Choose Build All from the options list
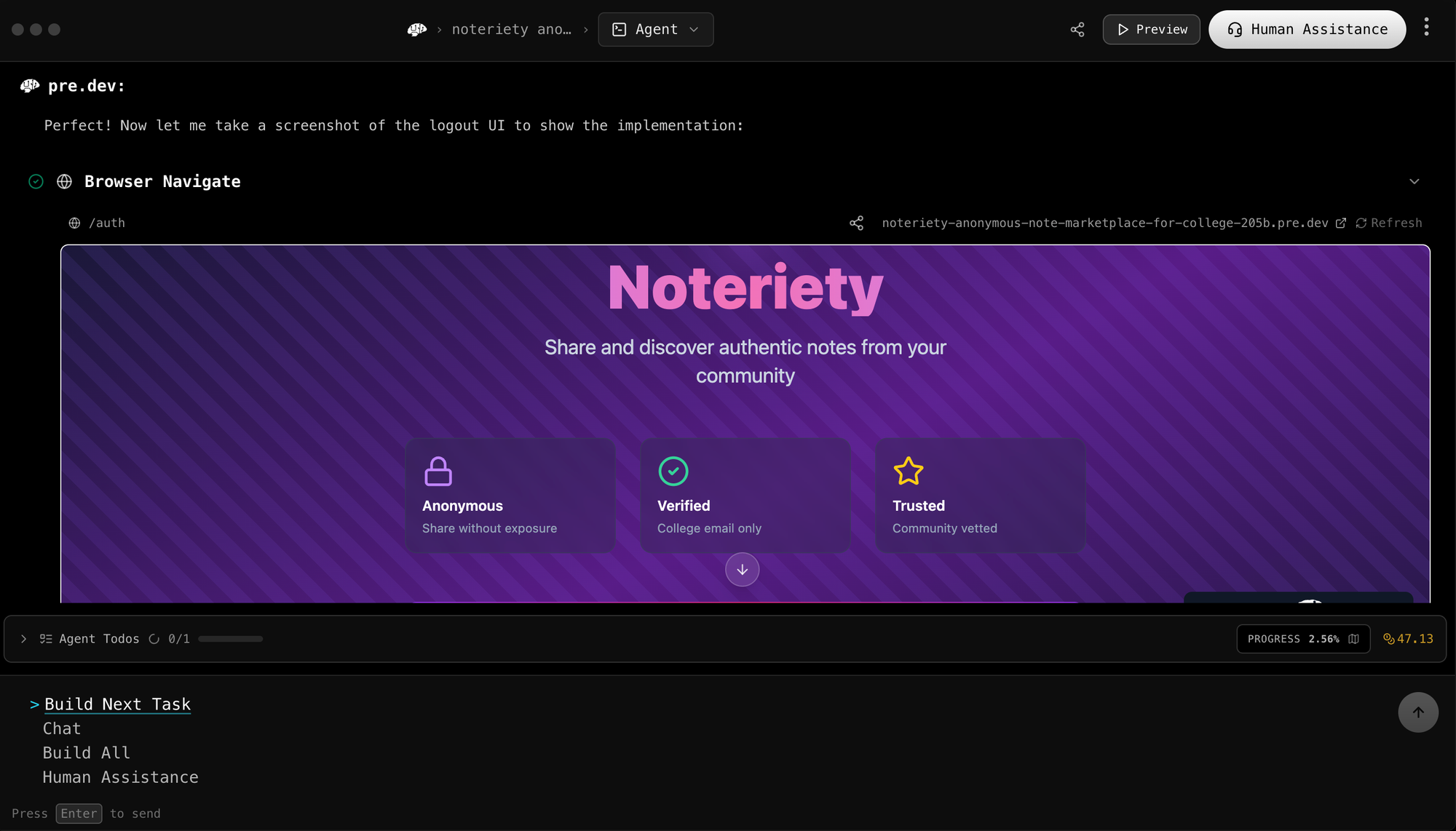The width and height of the screenshot is (1456, 831). click(x=86, y=753)
